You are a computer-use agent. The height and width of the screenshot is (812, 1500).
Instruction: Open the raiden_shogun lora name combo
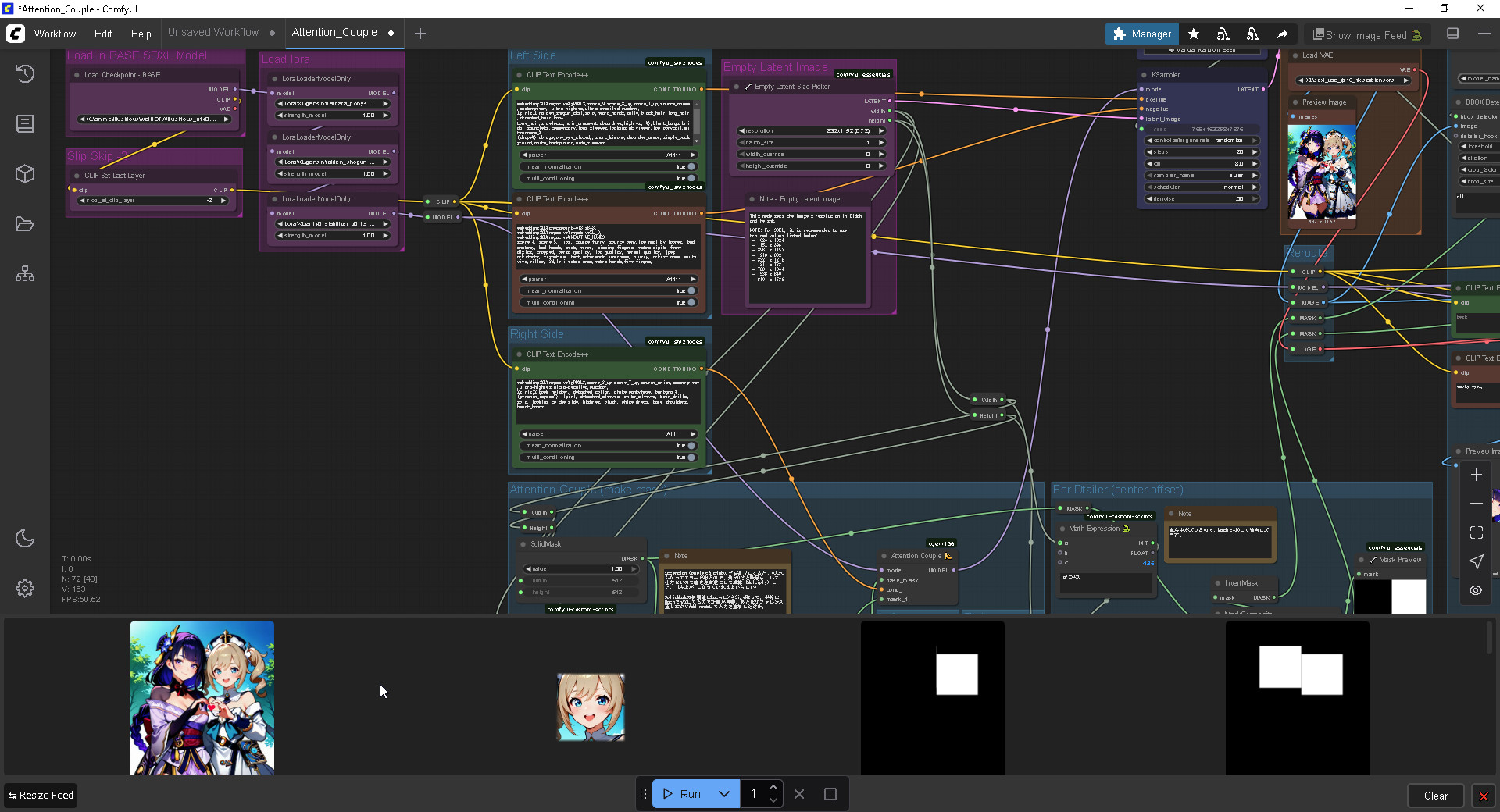[333, 162]
